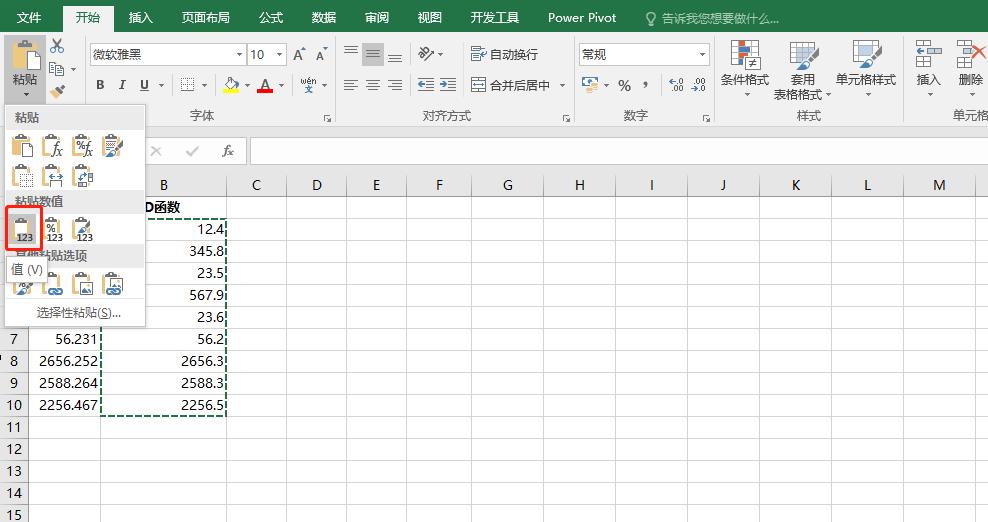Toggle 自动换行 wrap text
The height and width of the screenshot is (522, 988).
(504, 54)
